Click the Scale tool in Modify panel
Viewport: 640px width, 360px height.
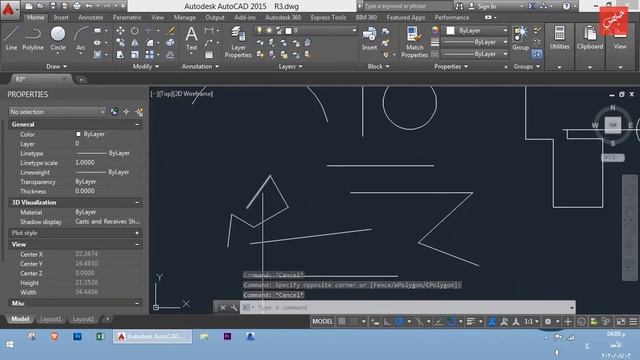135,54
